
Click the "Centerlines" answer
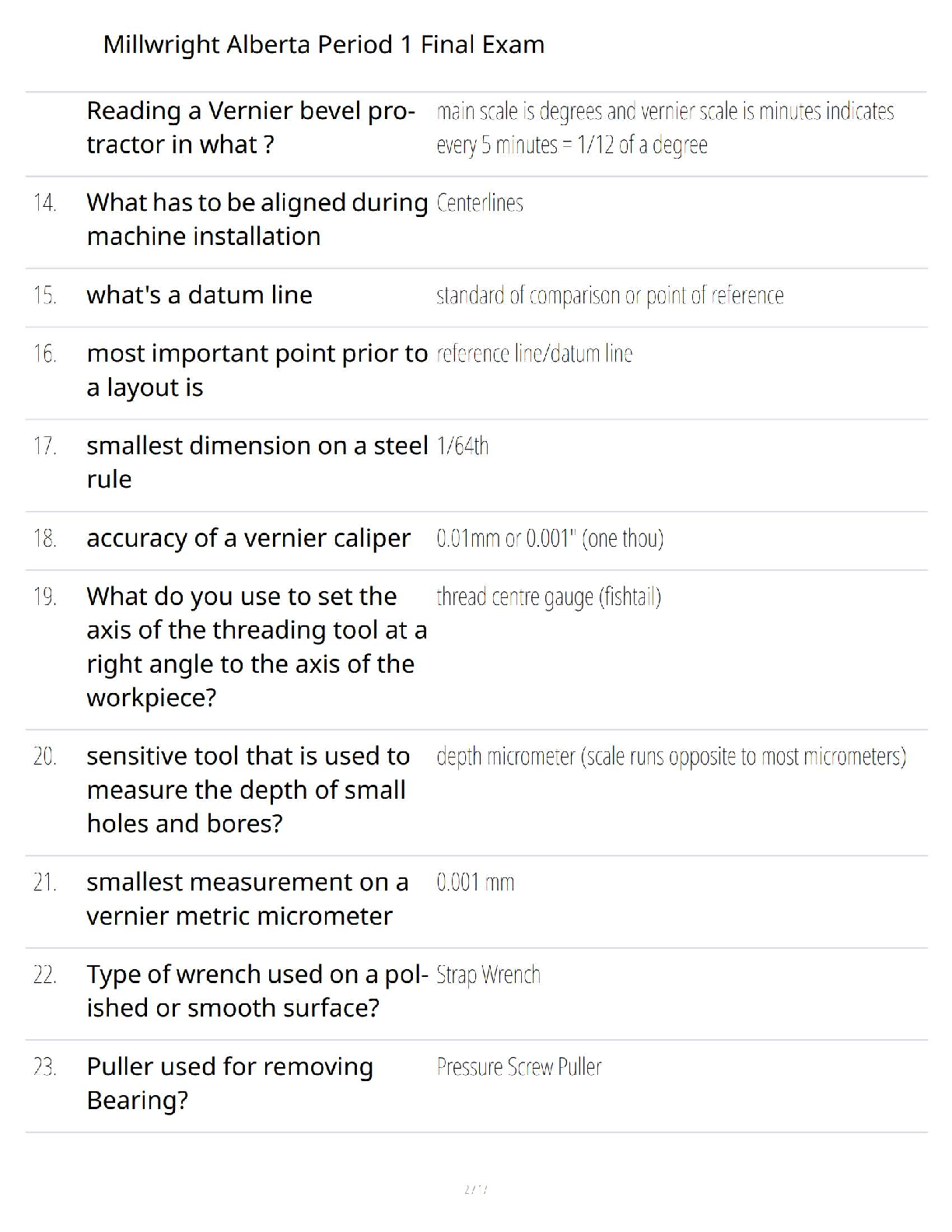pyautogui.click(x=480, y=203)
